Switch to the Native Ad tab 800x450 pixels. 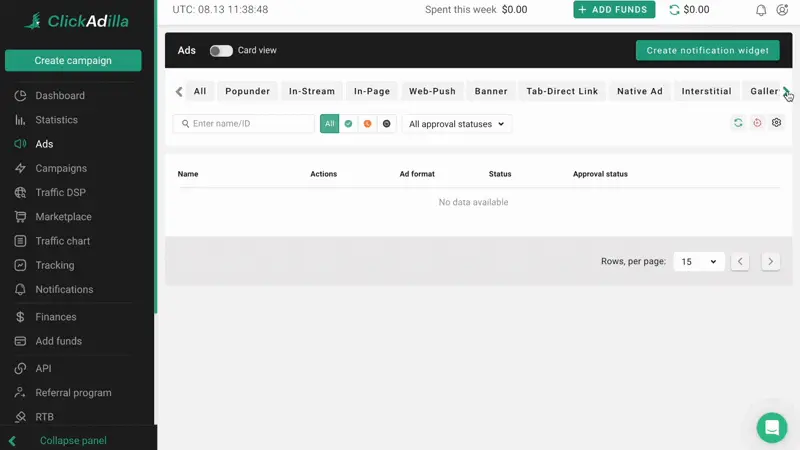pyautogui.click(x=639, y=91)
